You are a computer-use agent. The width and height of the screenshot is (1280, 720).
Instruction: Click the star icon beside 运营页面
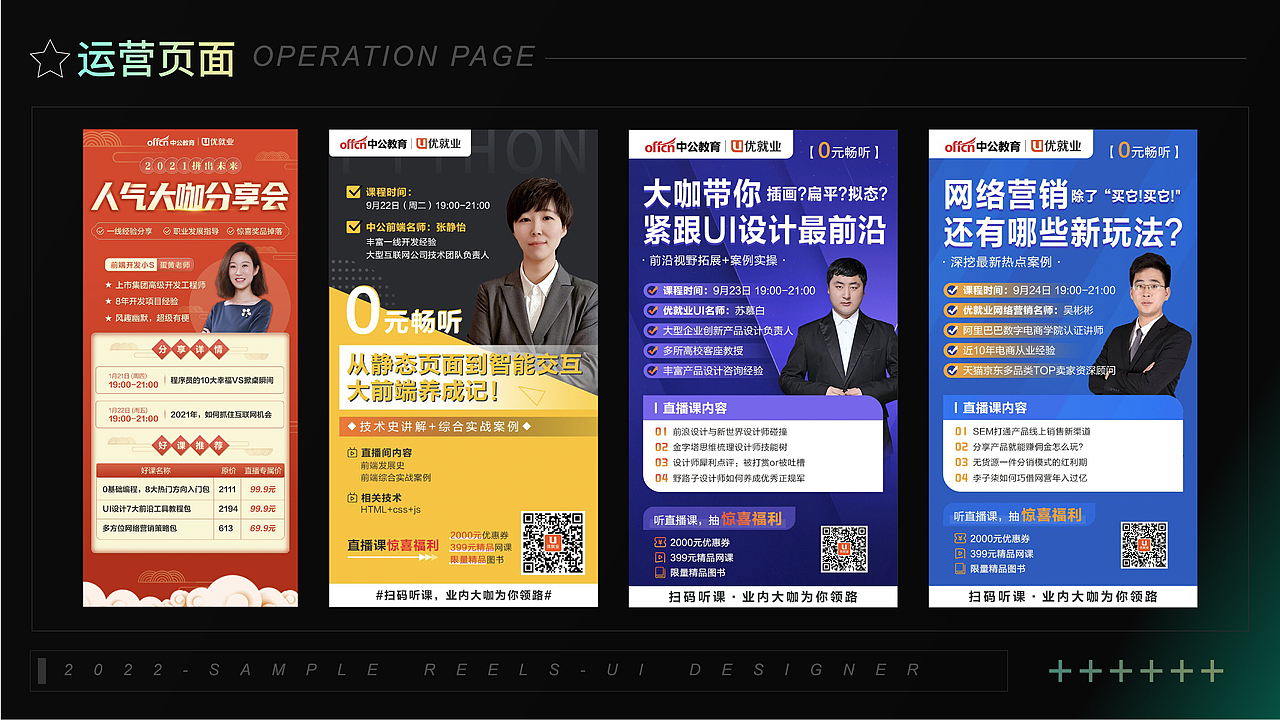click(x=50, y=59)
